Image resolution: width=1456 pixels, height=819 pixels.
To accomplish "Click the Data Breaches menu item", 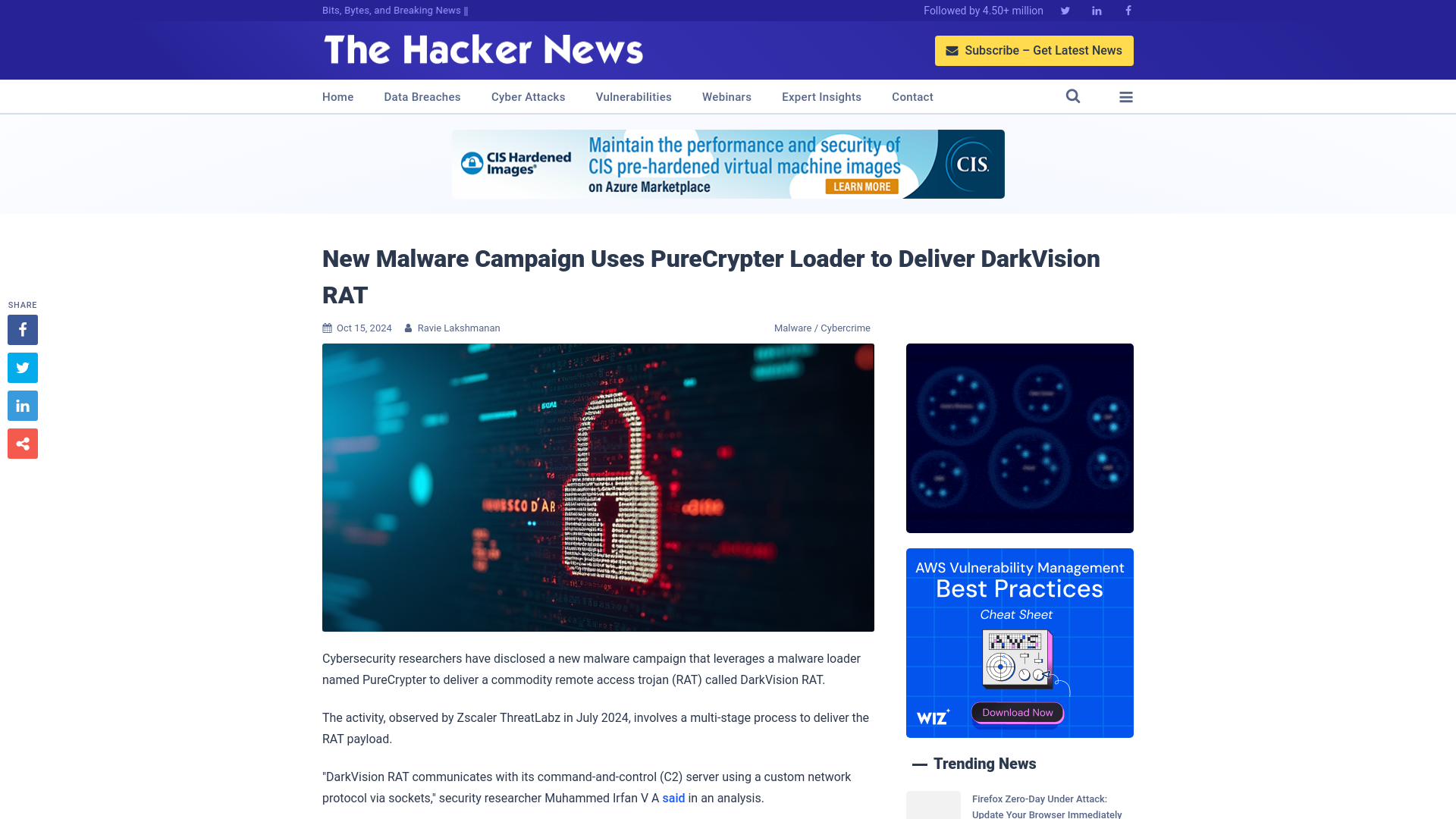I will 422,96.
